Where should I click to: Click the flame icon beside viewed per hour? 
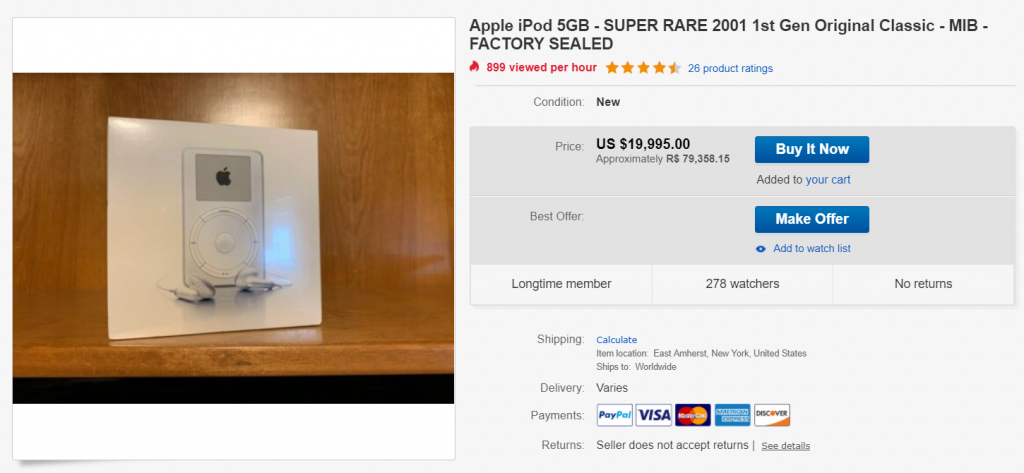point(475,67)
